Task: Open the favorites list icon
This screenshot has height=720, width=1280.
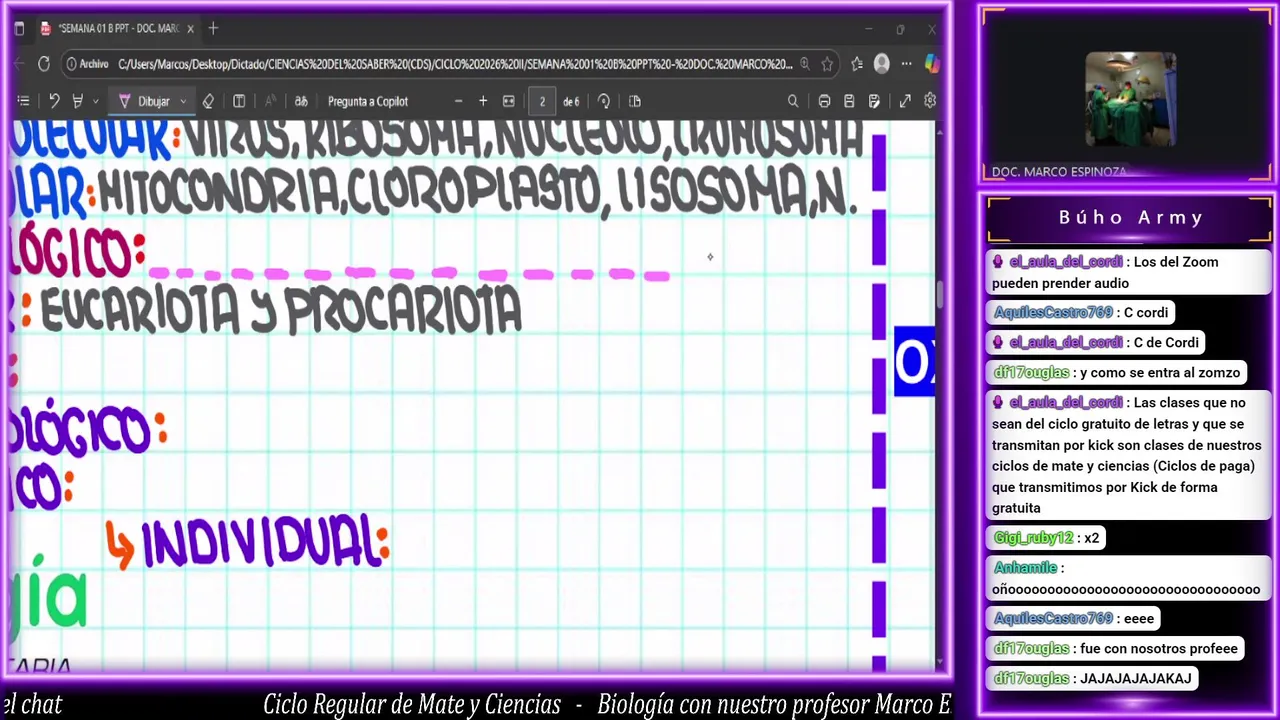Action: pos(857,64)
